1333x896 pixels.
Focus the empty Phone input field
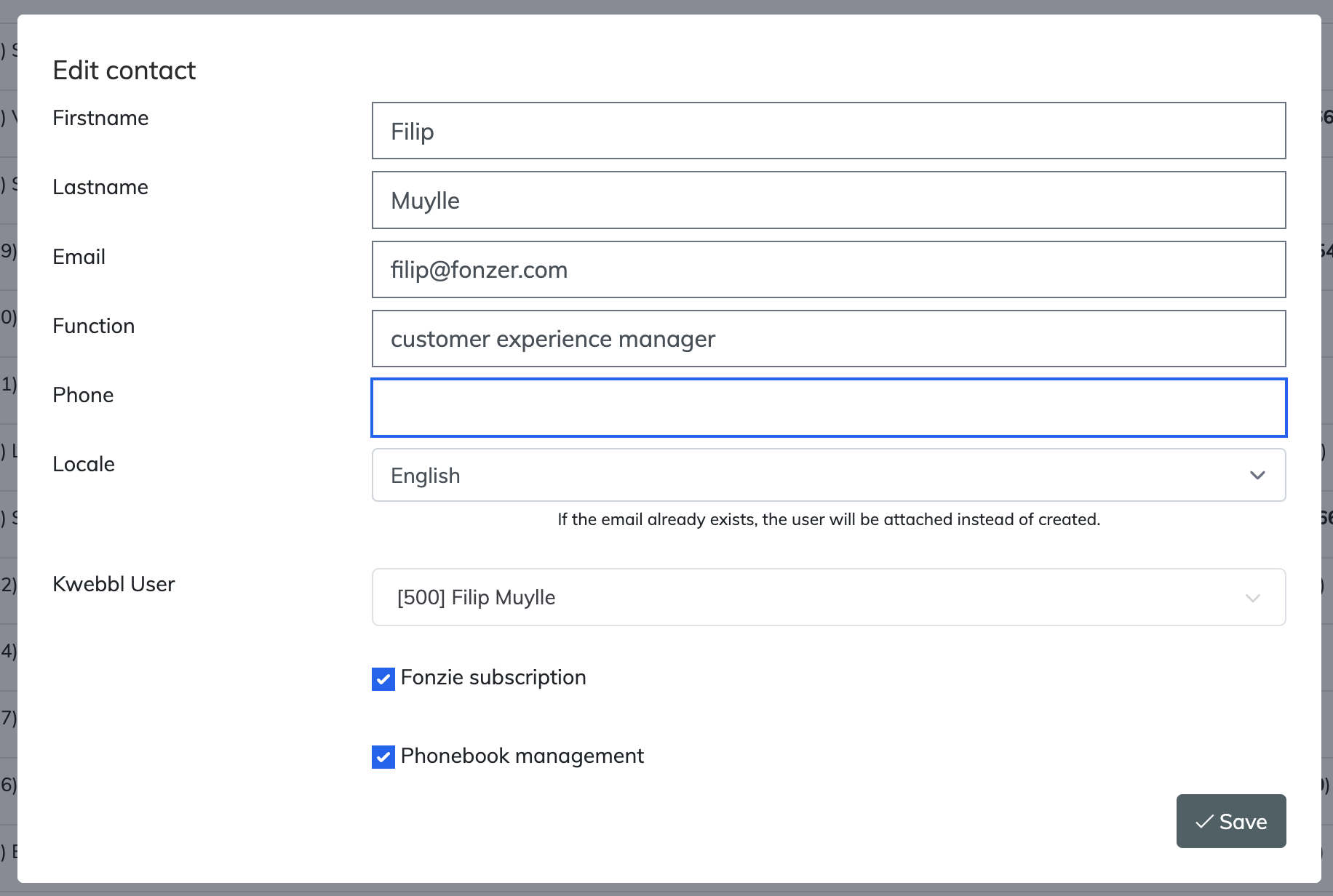click(828, 408)
